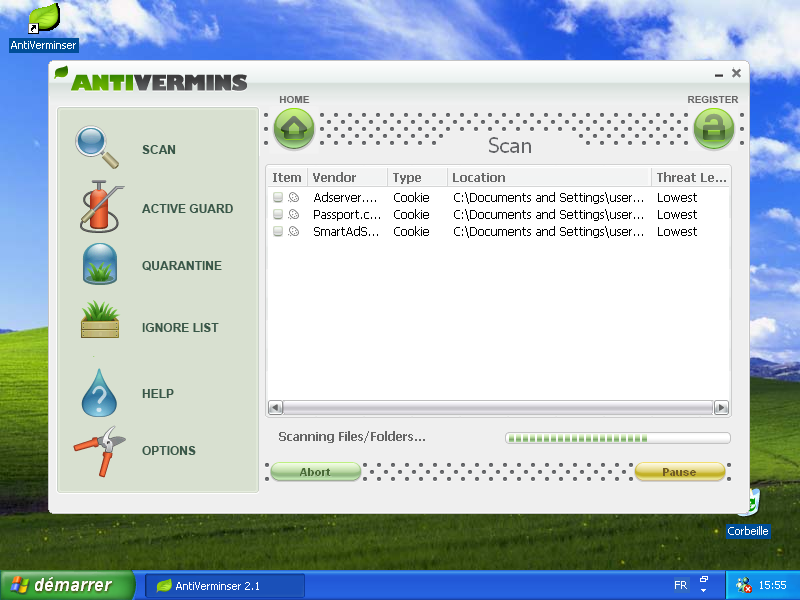
Task: Tick the Adserver row checkbox
Action: click(278, 197)
